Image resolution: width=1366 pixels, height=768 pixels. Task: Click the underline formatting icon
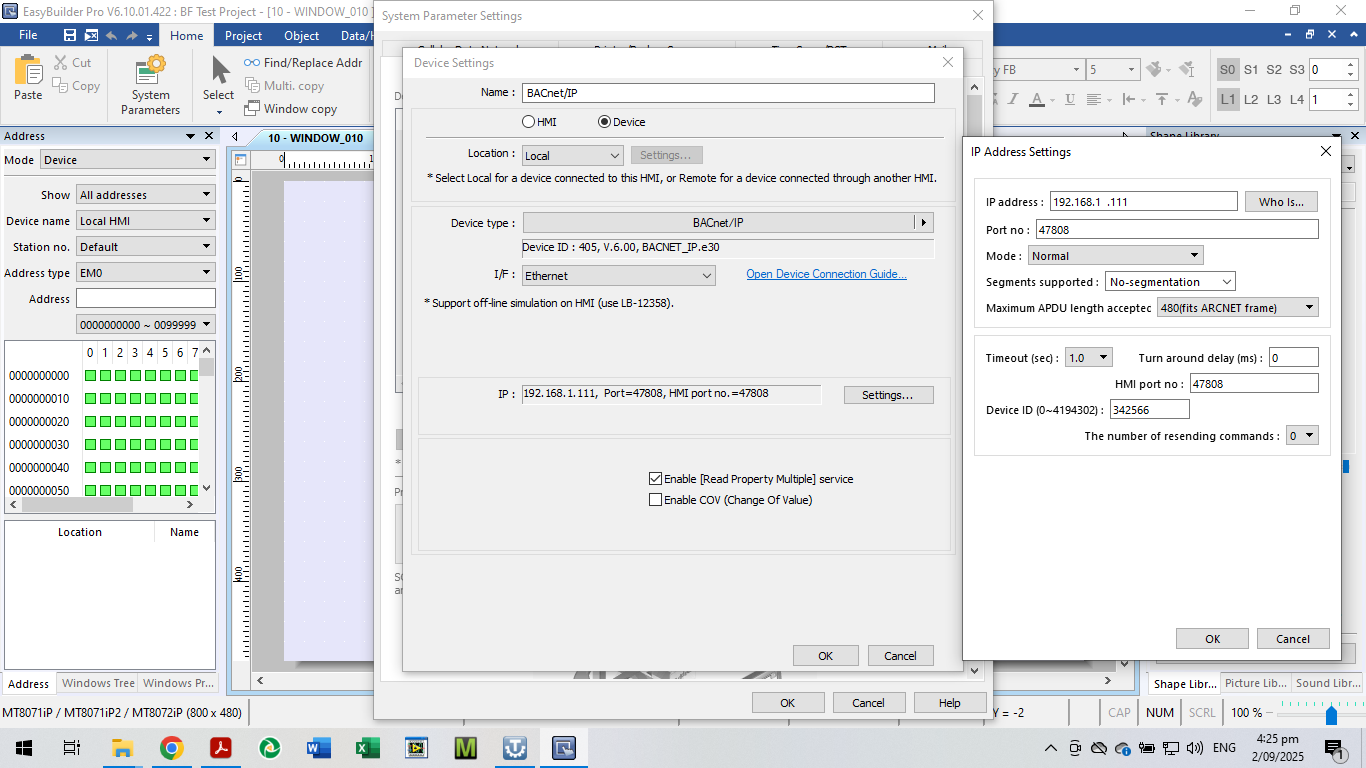[1070, 100]
